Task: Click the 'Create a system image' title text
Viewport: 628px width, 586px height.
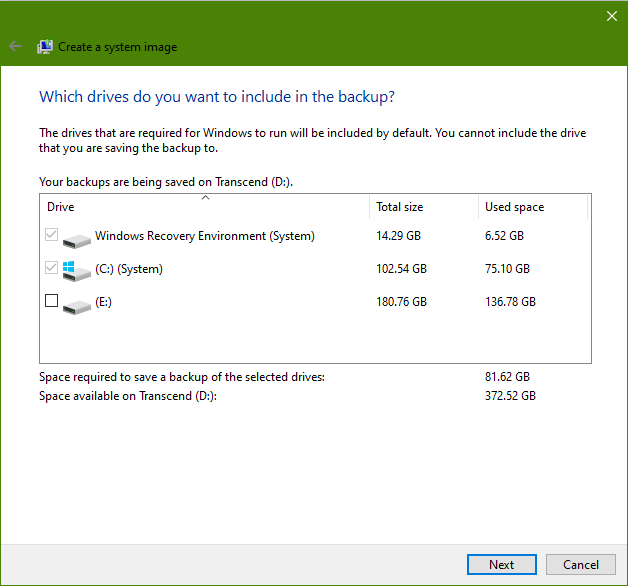Action: point(118,47)
